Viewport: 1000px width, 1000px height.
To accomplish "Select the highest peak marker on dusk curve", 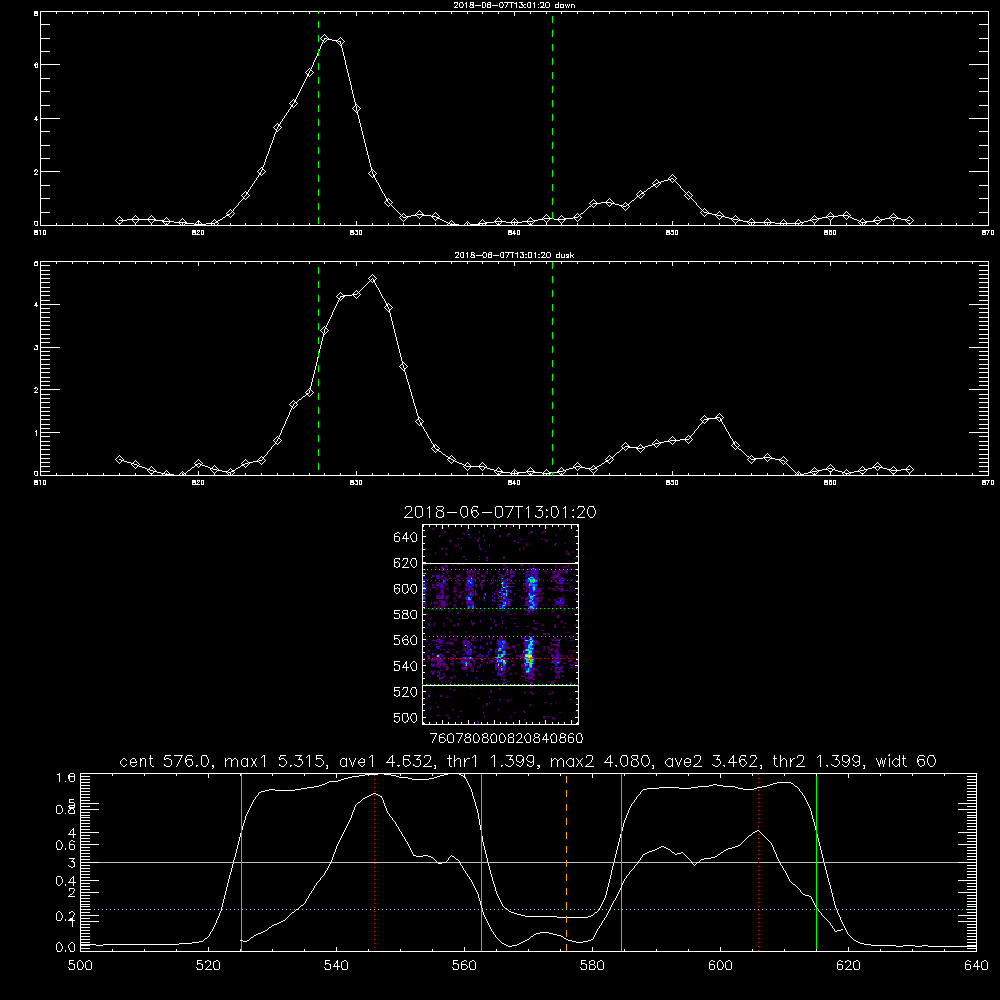I will click(x=372, y=279).
